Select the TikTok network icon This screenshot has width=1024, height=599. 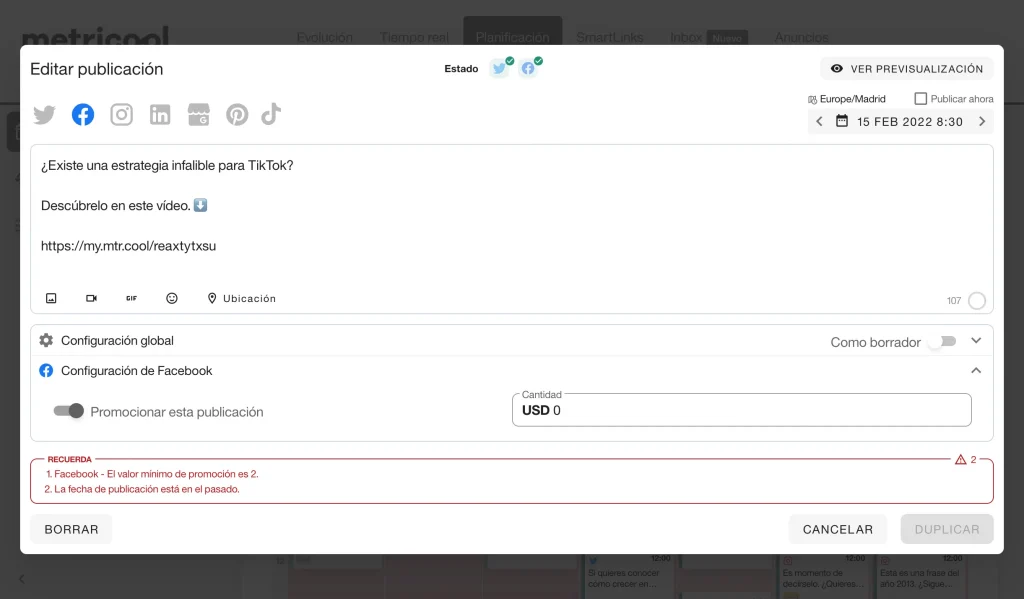[271, 115]
